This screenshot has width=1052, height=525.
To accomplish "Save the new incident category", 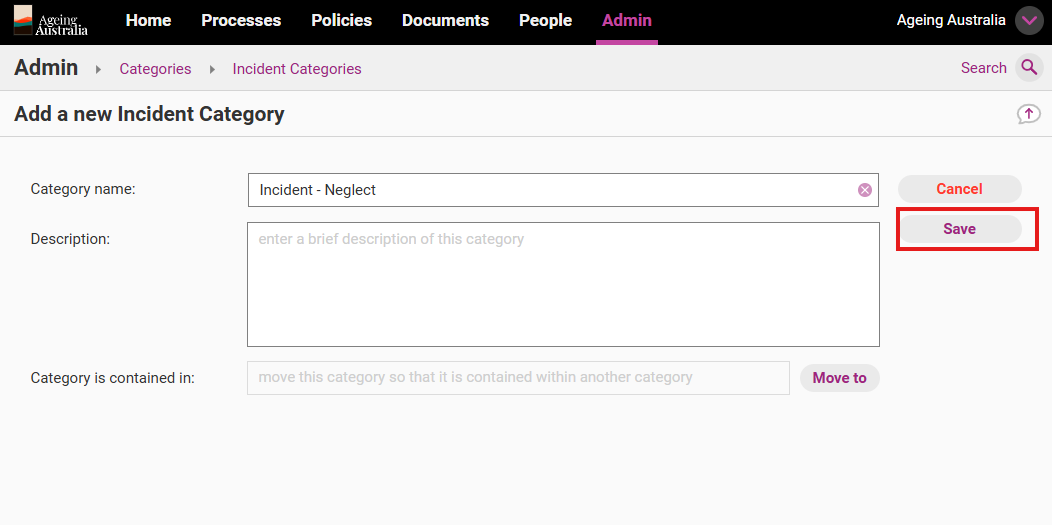I will tap(959, 229).
